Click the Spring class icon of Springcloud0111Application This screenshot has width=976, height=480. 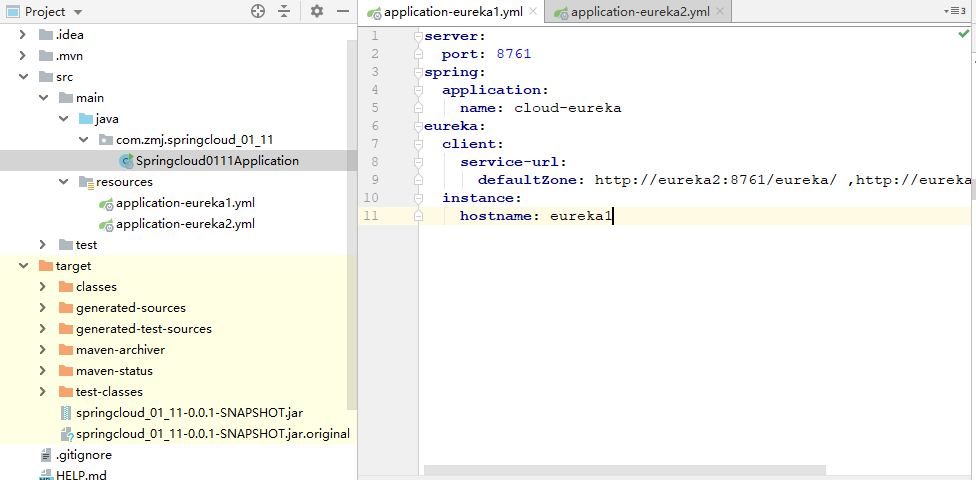click(x=126, y=161)
